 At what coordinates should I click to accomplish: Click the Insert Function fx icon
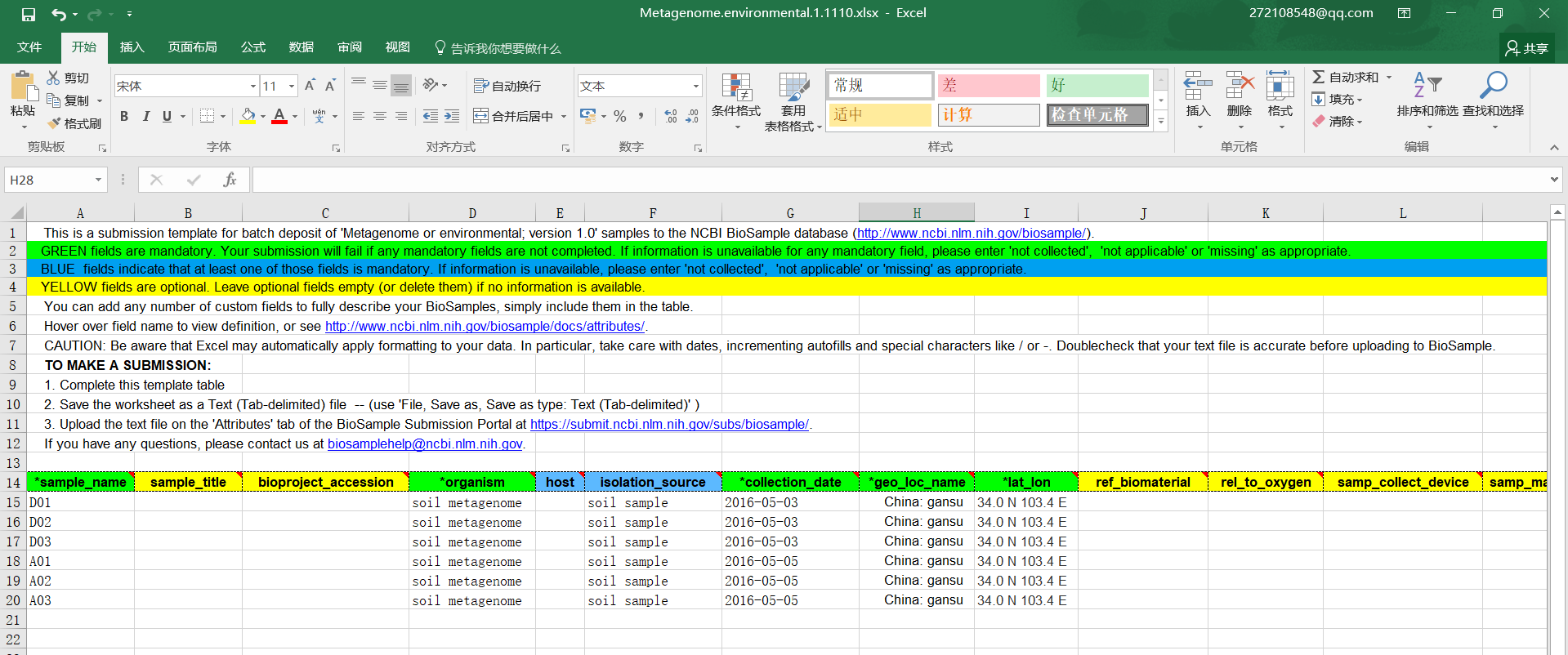[x=230, y=180]
